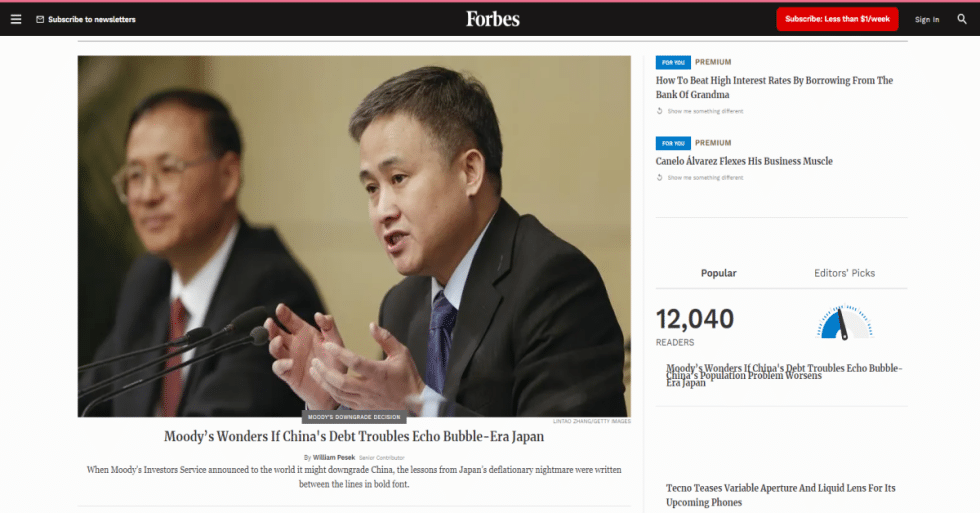The height and width of the screenshot is (513, 980).
Task: Click the Forbes logo
Action: tap(492, 19)
